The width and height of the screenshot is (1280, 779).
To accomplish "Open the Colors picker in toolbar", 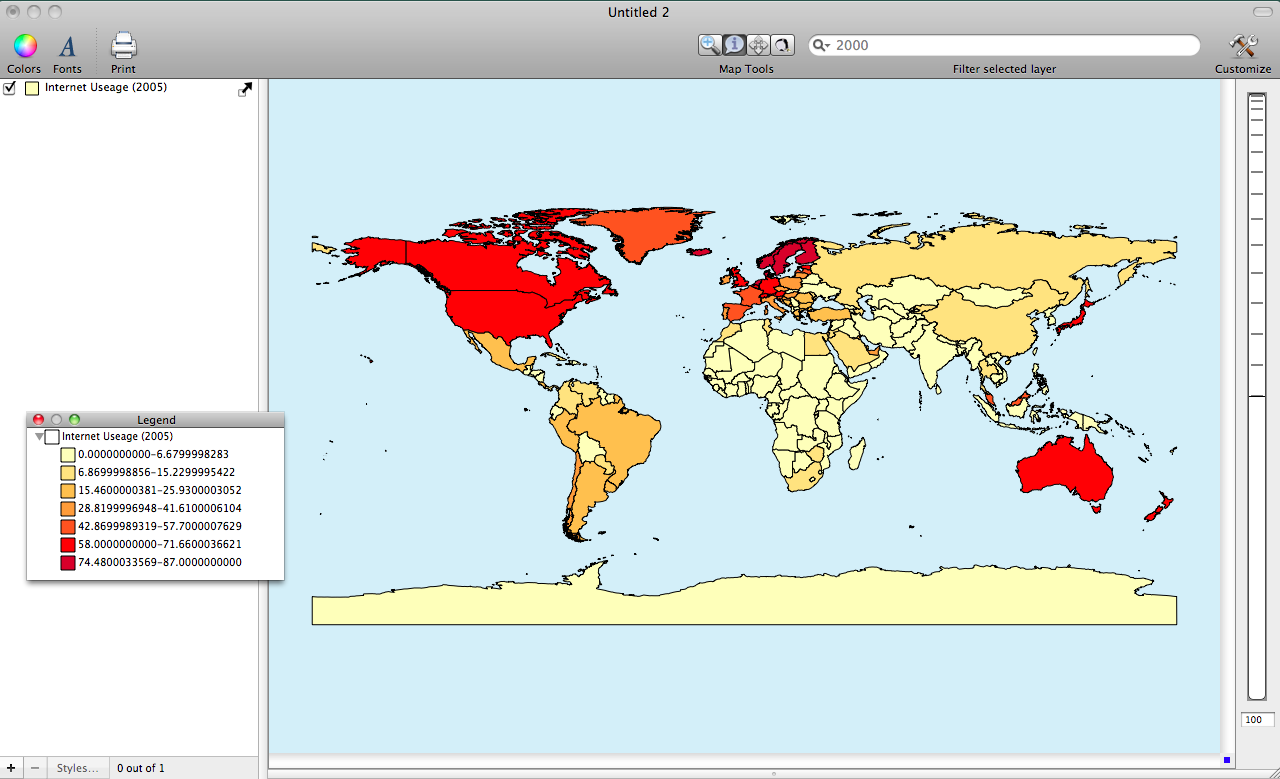I will (x=25, y=46).
